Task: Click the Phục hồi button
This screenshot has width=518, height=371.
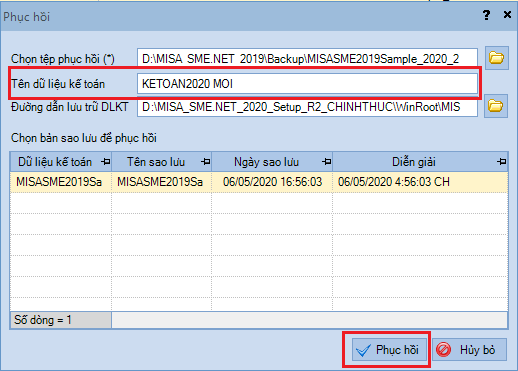Action: pyautogui.click(x=389, y=350)
